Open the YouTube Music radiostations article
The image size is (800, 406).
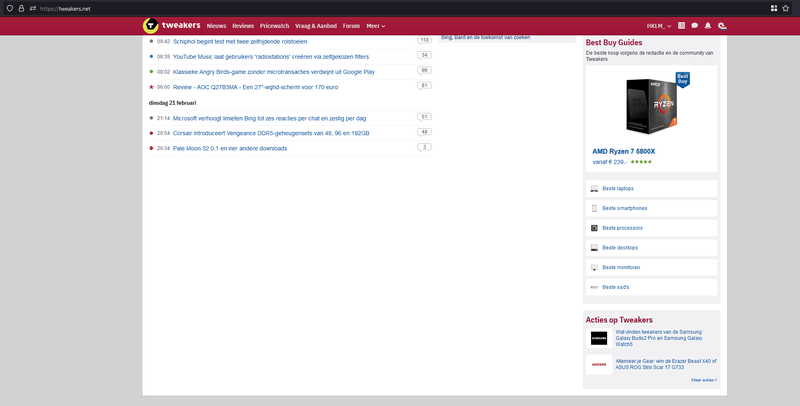point(271,57)
